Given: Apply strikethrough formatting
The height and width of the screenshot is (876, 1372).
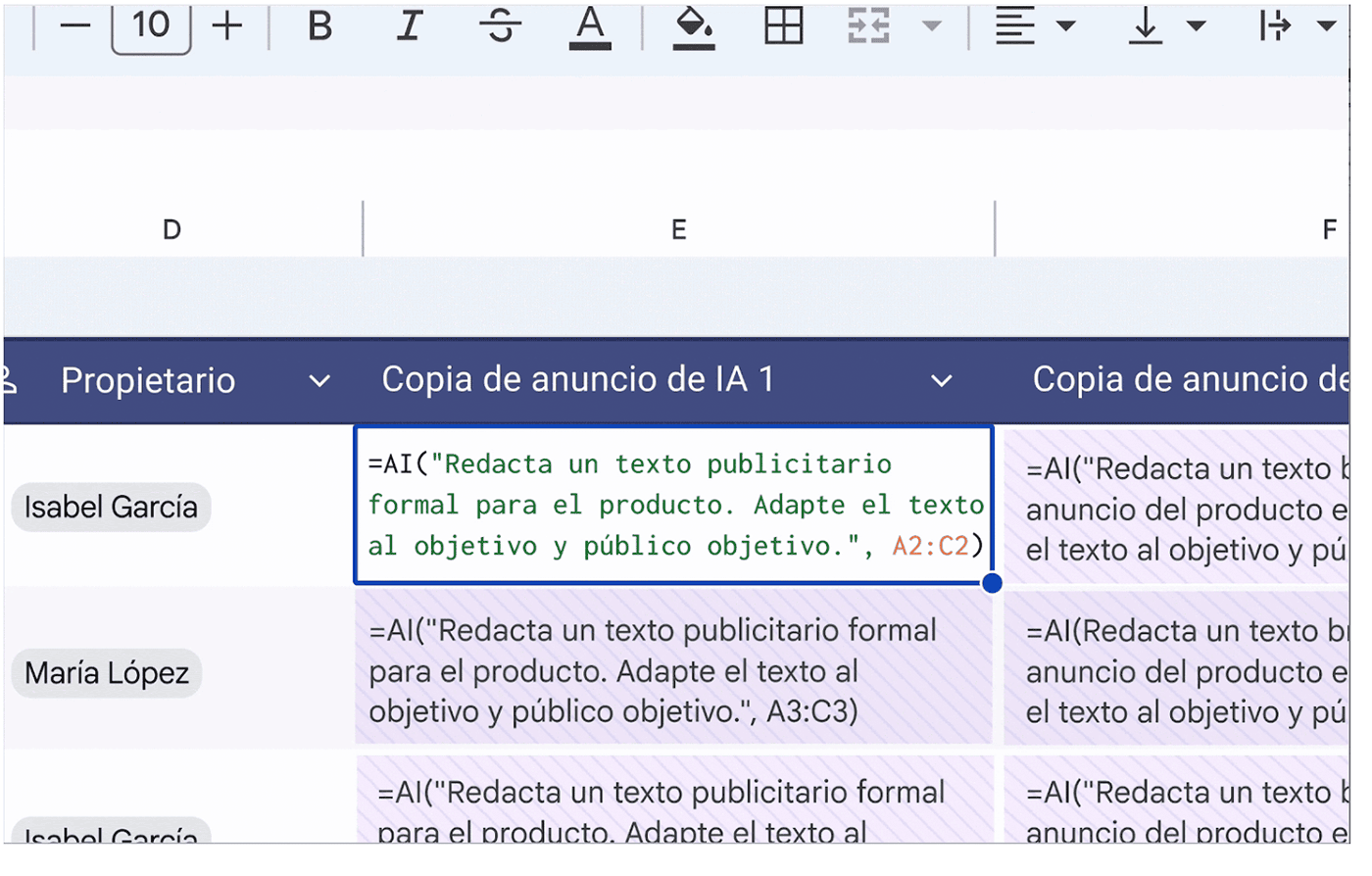Looking at the screenshot, I should (x=500, y=26).
